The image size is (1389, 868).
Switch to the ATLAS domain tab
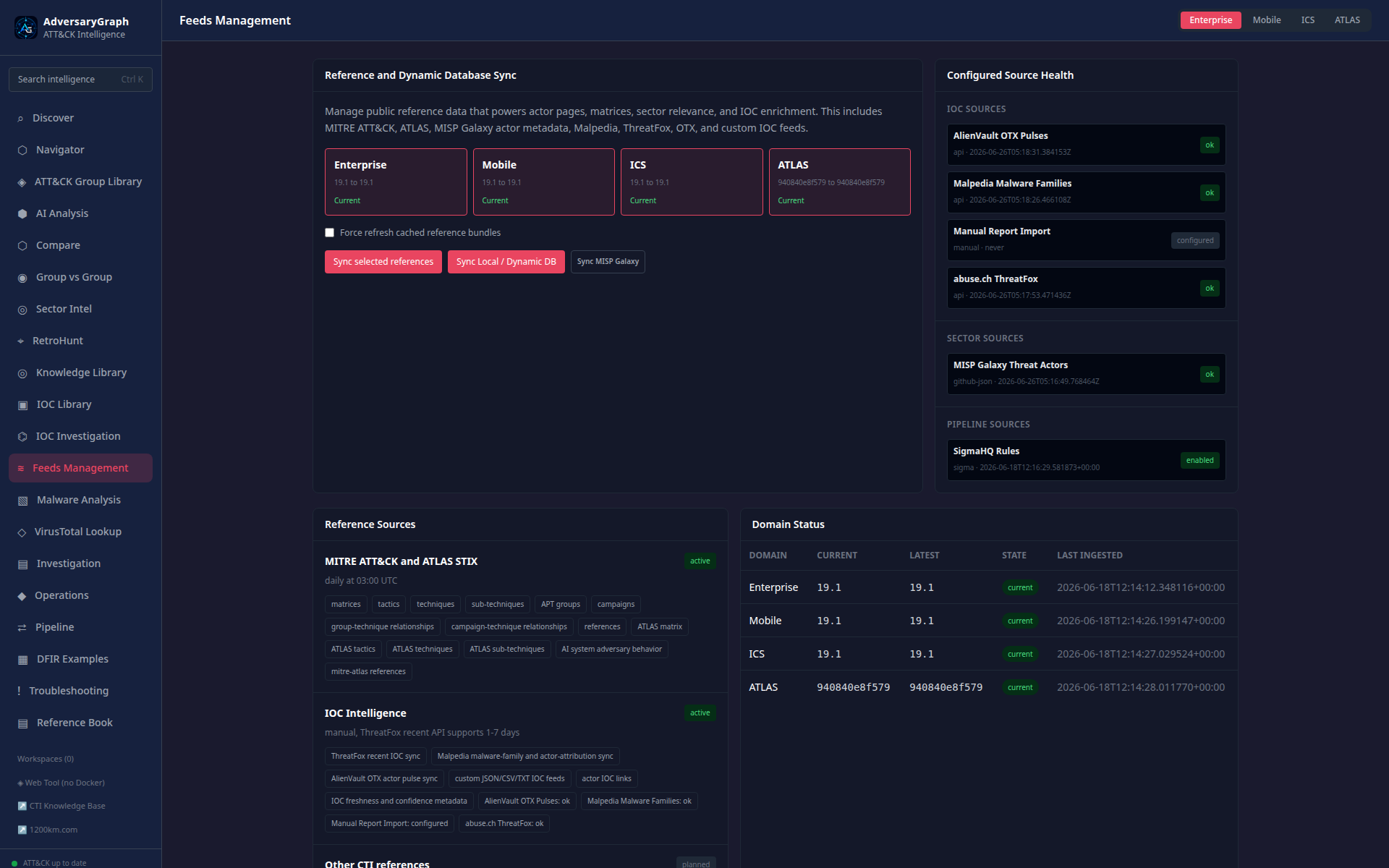[1347, 20]
